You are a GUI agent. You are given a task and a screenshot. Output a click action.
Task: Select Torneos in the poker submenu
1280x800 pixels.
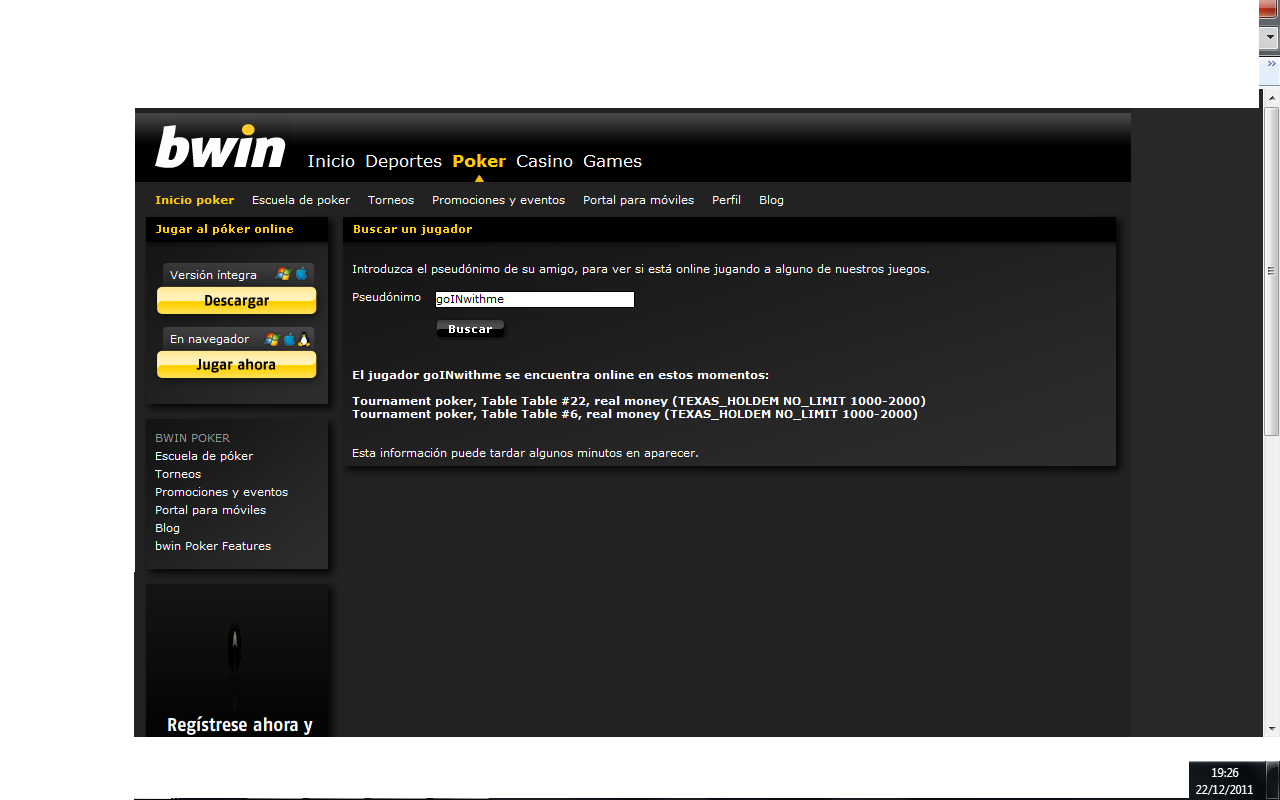click(x=391, y=200)
